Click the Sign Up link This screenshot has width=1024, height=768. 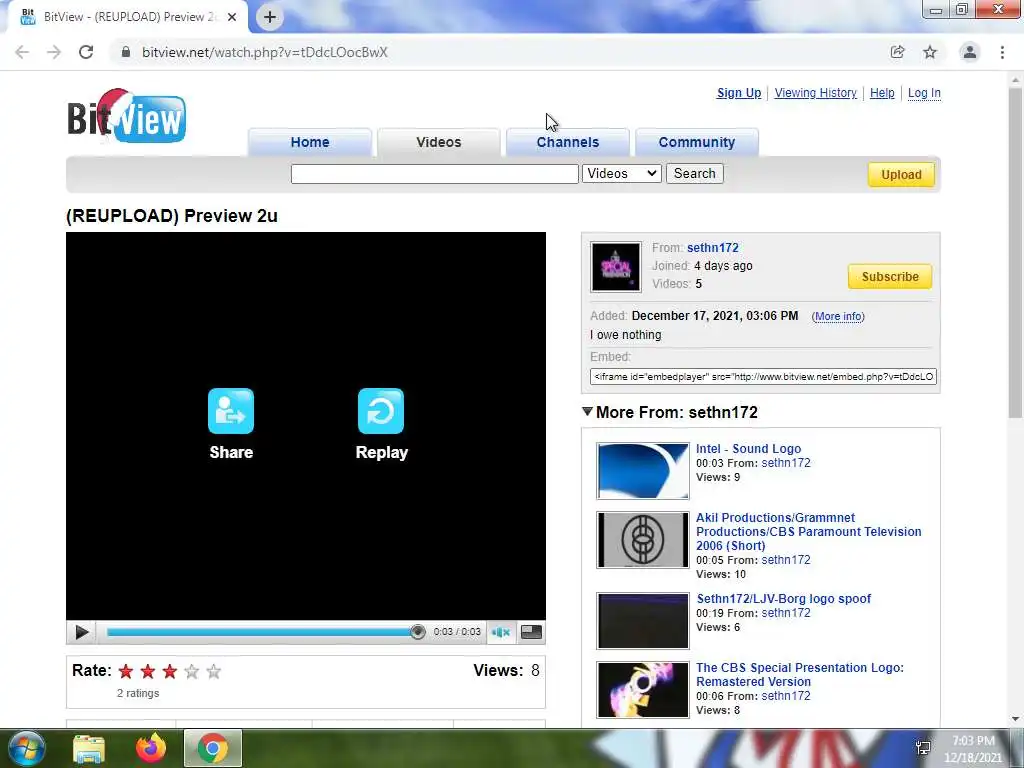coord(739,93)
